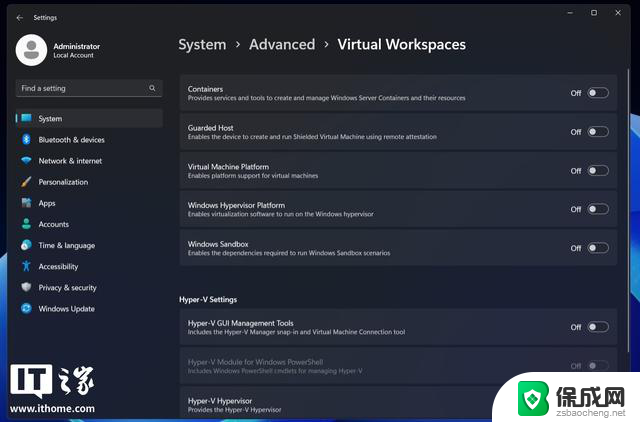Turn on Virtual Machine Platform
Screen dimensions: 640x422
[598, 171]
